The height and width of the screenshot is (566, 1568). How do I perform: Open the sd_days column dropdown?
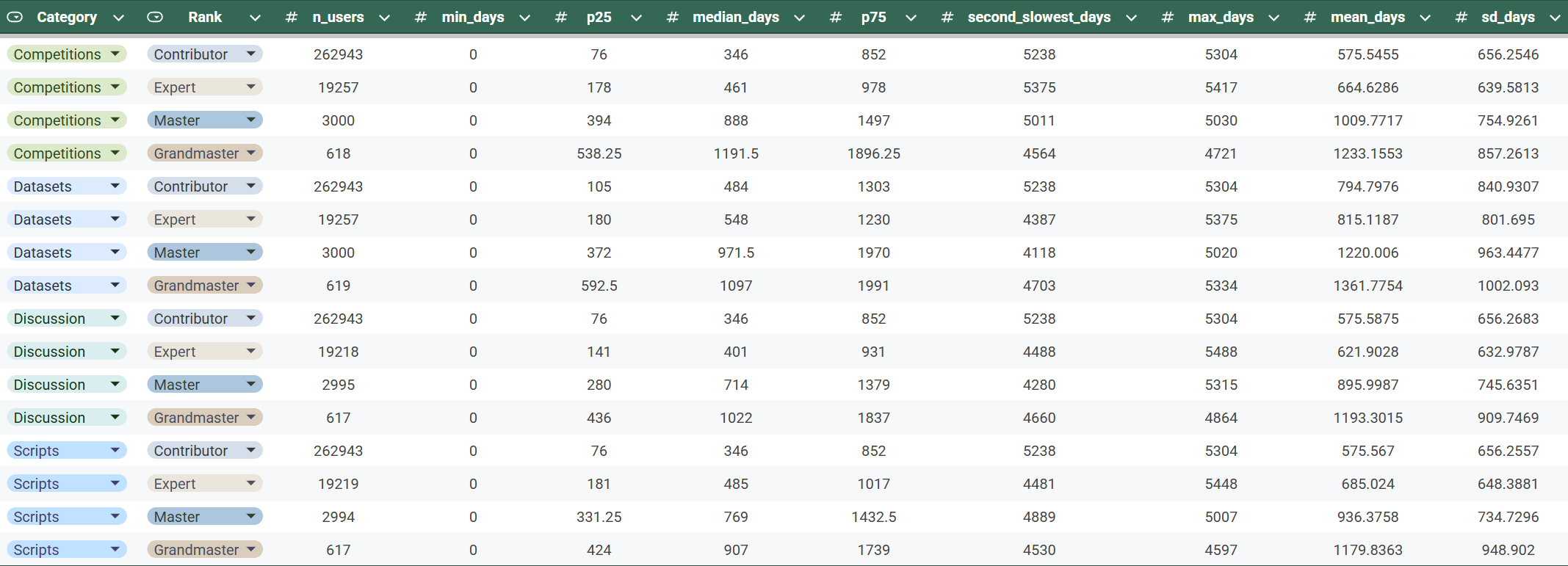point(1555,18)
